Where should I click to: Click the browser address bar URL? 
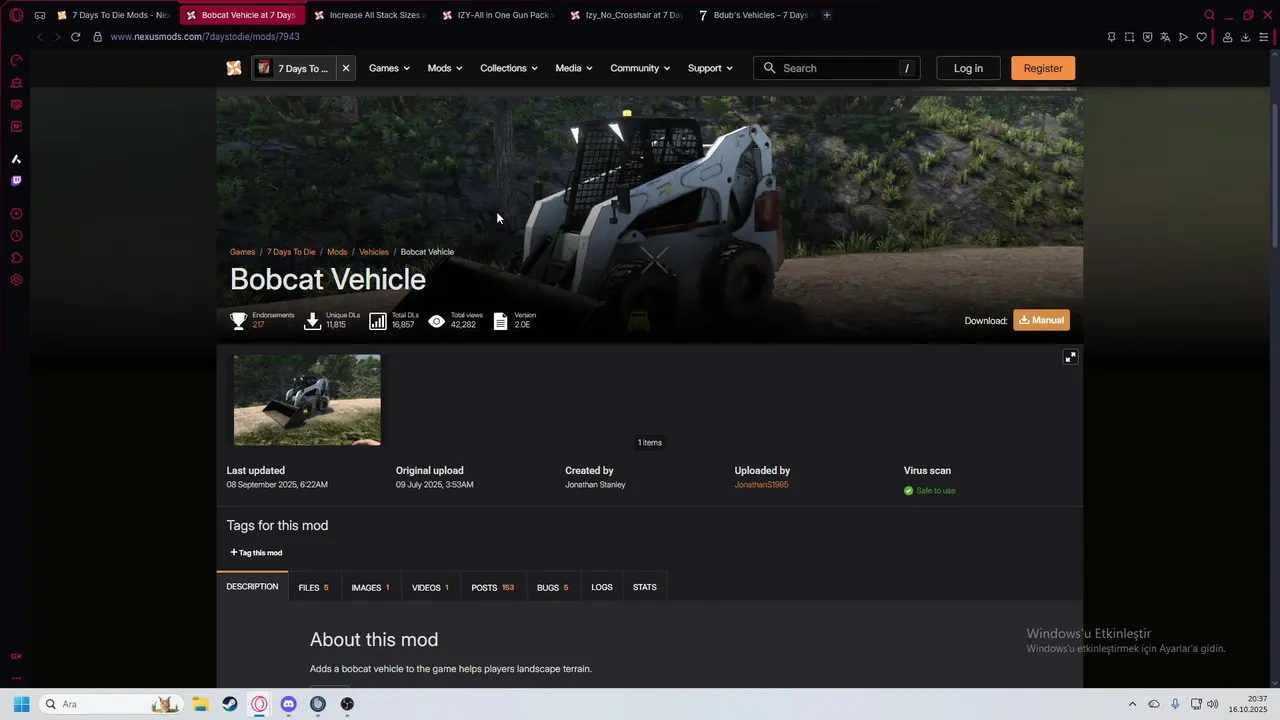(x=205, y=37)
